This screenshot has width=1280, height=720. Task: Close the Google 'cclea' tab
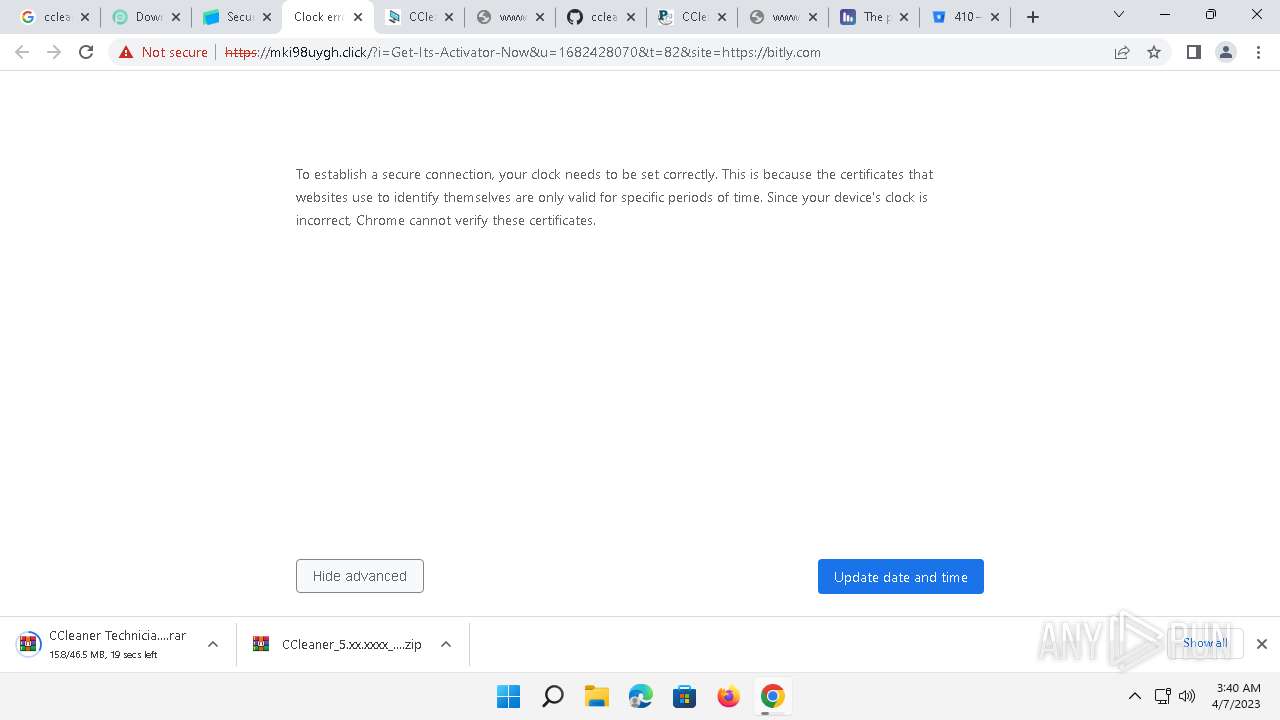point(85,17)
